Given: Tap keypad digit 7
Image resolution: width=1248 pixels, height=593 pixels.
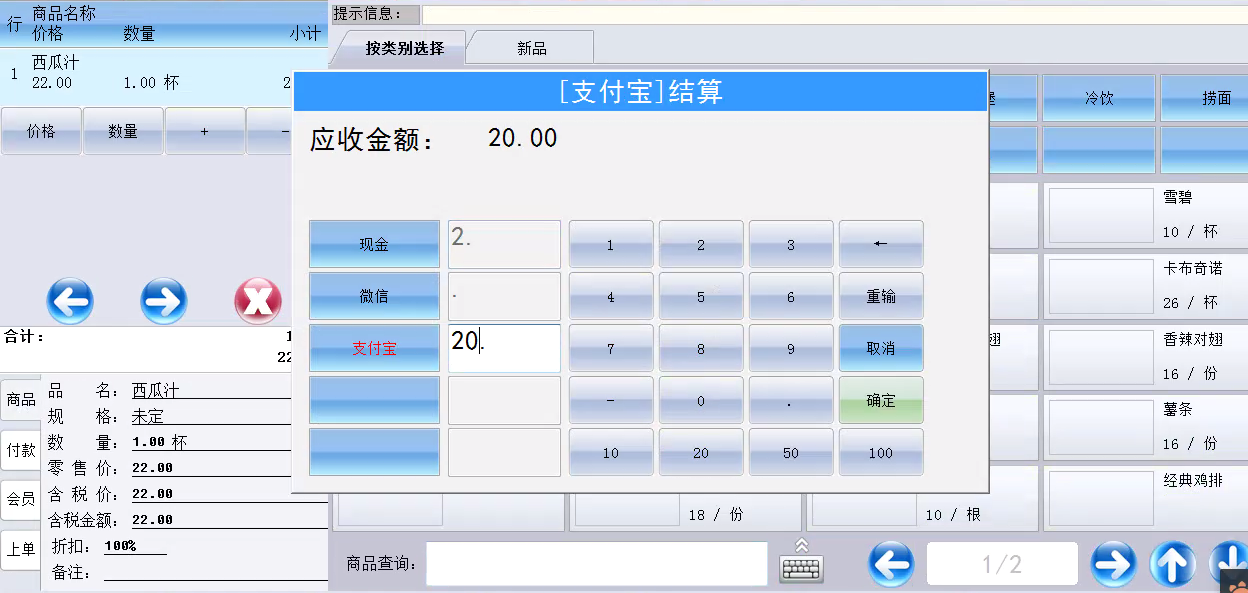Looking at the screenshot, I should [611, 348].
